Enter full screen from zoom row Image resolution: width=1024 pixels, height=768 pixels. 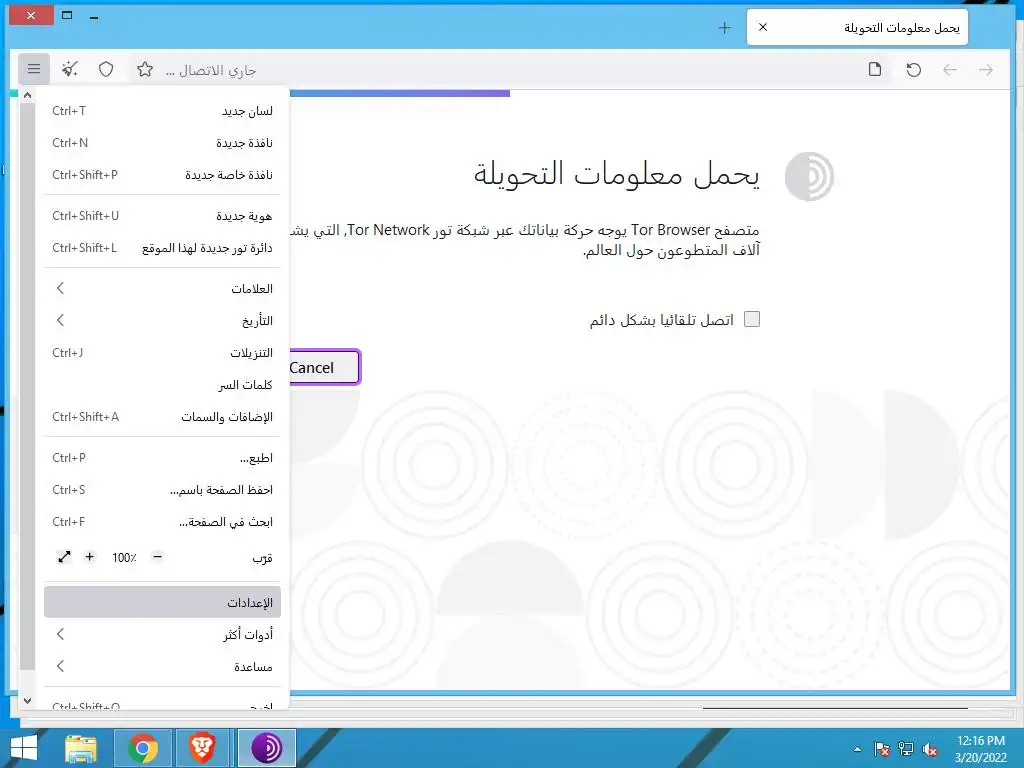coord(64,557)
